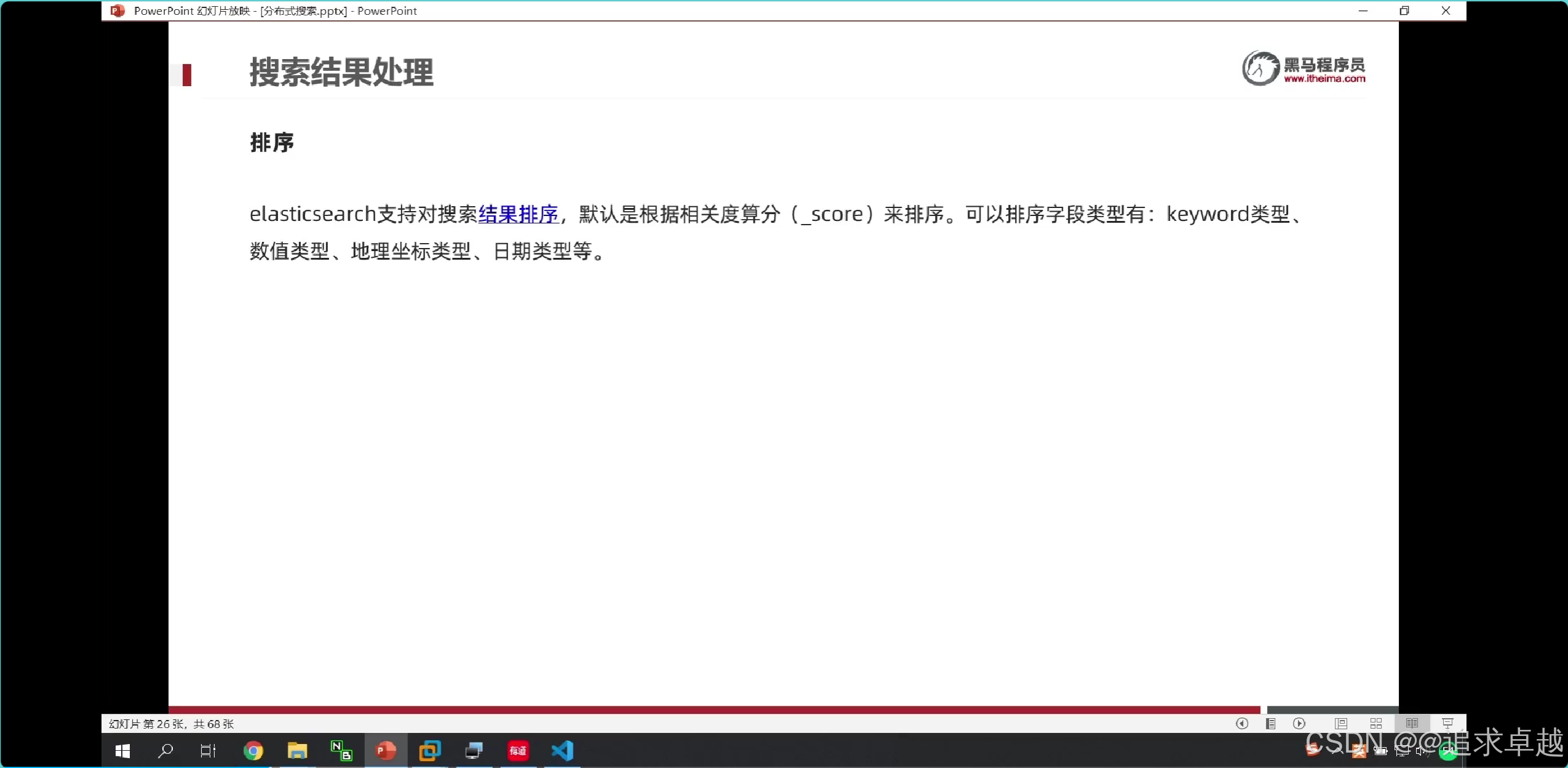Viewport: 1568px width, 768px height.
Task: Open Visual Studio Code from taskbar
Action: 562,751
